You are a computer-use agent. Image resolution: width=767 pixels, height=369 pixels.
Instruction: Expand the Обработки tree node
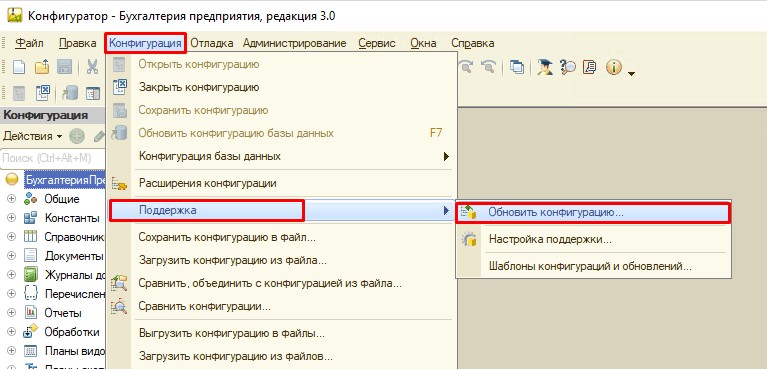pos(12,332)
